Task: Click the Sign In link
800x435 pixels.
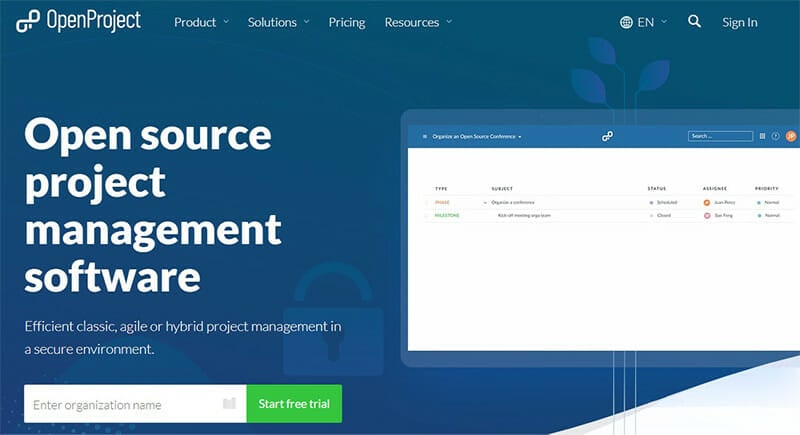Action: [739, 22]
